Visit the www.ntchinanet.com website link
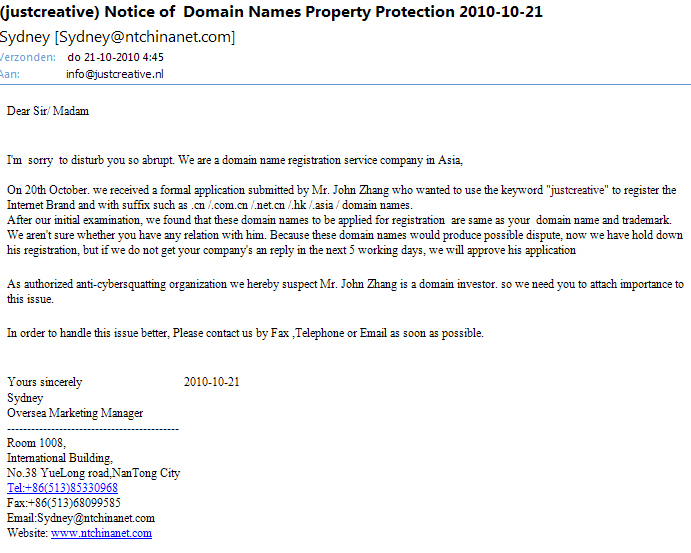 pyautogui.click(x=101, y=533)
